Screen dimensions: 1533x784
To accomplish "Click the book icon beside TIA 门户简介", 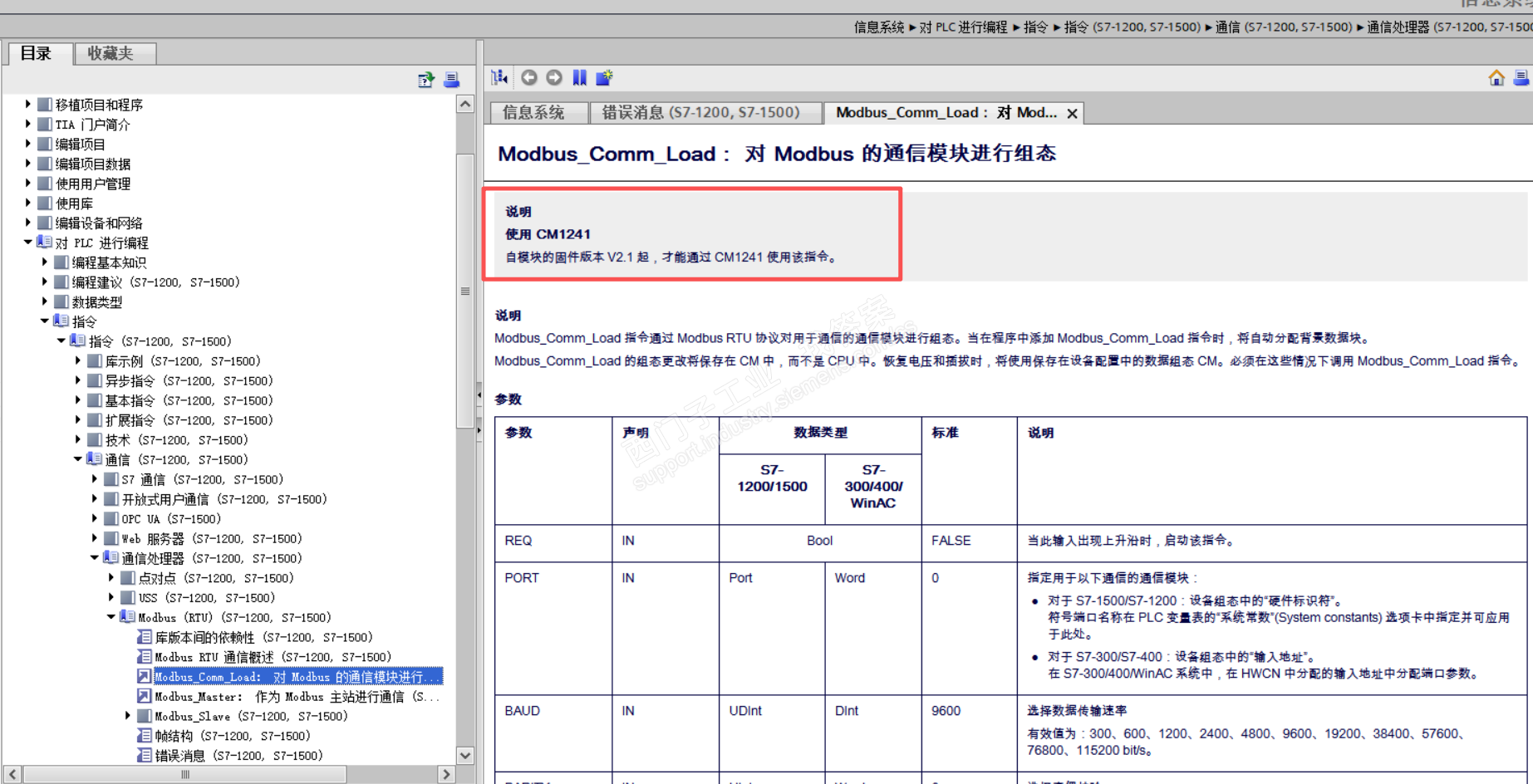I will 45,125.
